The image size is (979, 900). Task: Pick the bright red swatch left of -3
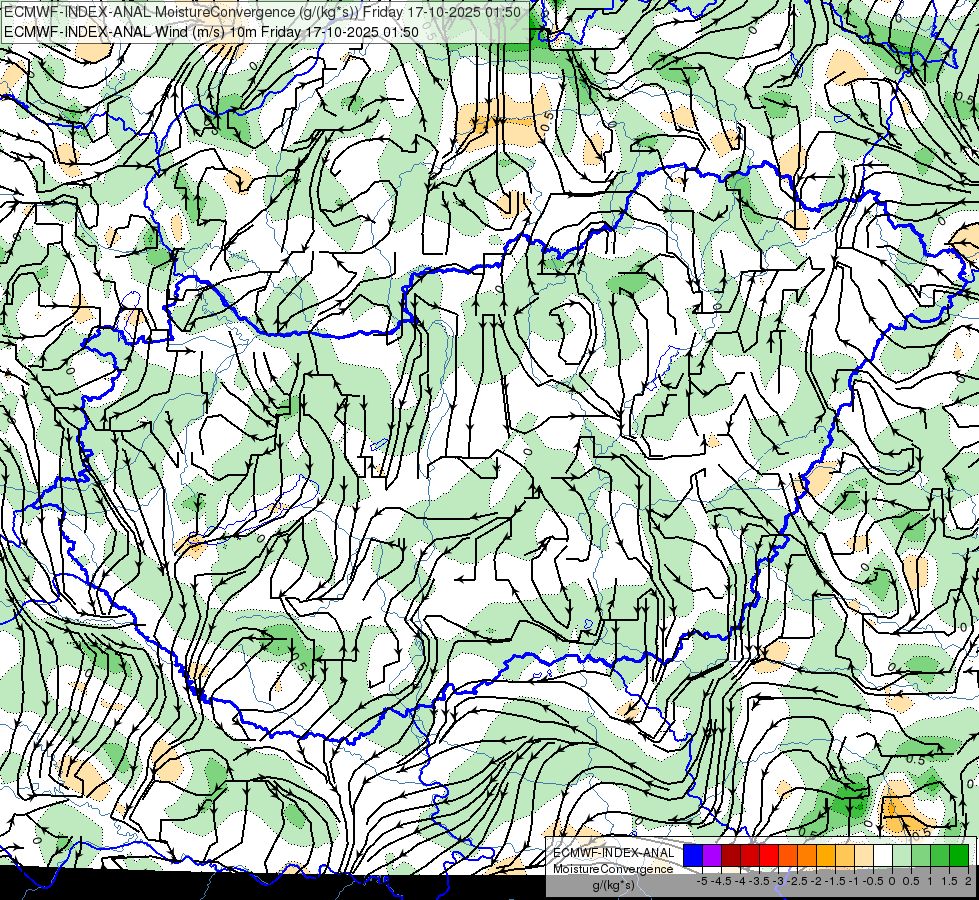click(x=769, y=855)
